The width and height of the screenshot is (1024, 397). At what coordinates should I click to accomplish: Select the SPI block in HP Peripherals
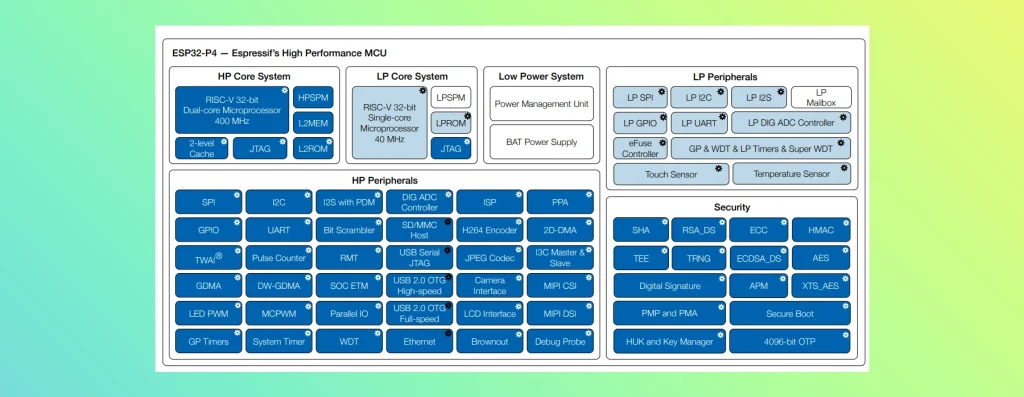[x=208, y=202]
